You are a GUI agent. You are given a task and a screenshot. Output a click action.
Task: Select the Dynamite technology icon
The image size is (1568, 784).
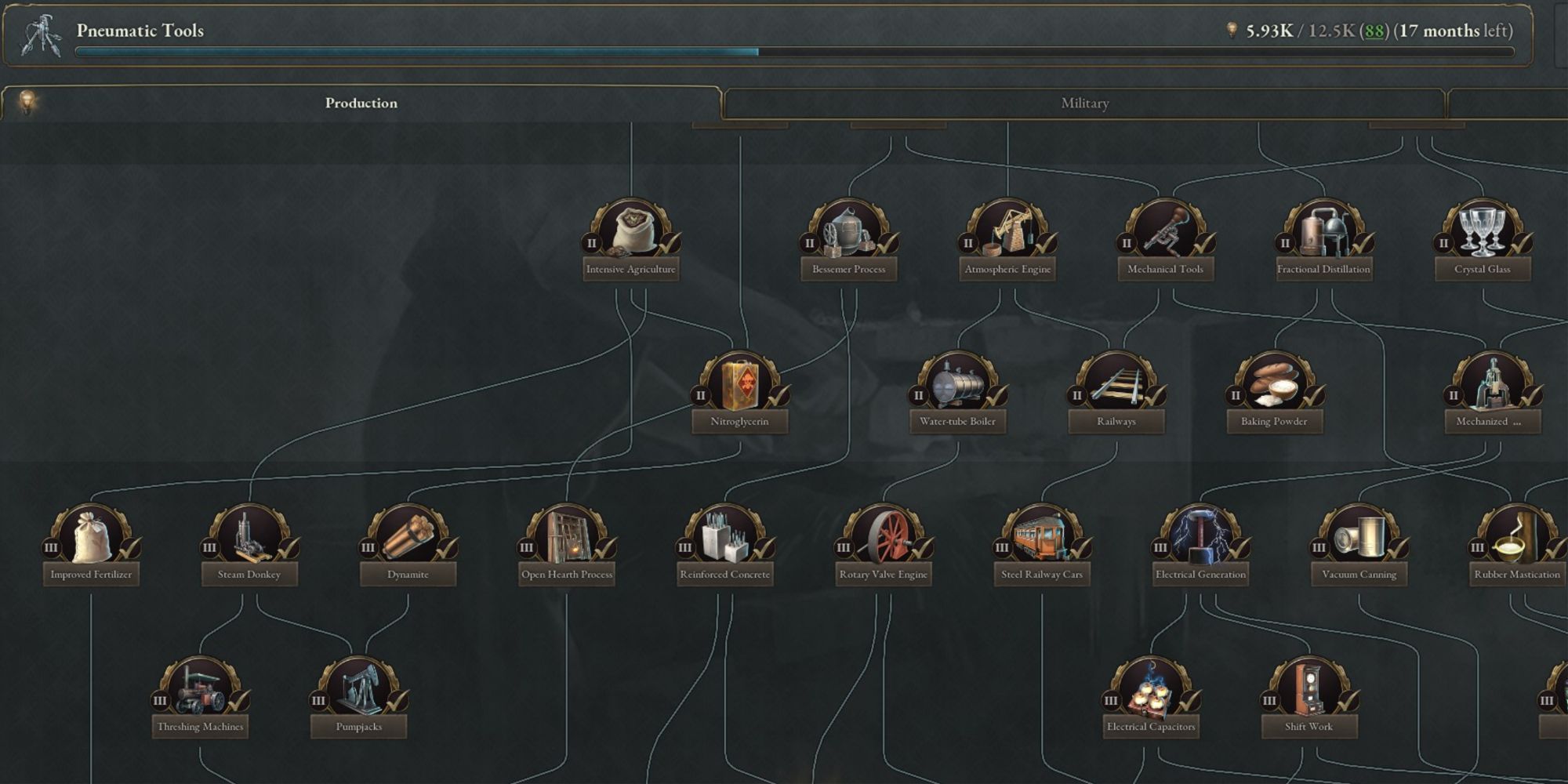coord(408,534)
